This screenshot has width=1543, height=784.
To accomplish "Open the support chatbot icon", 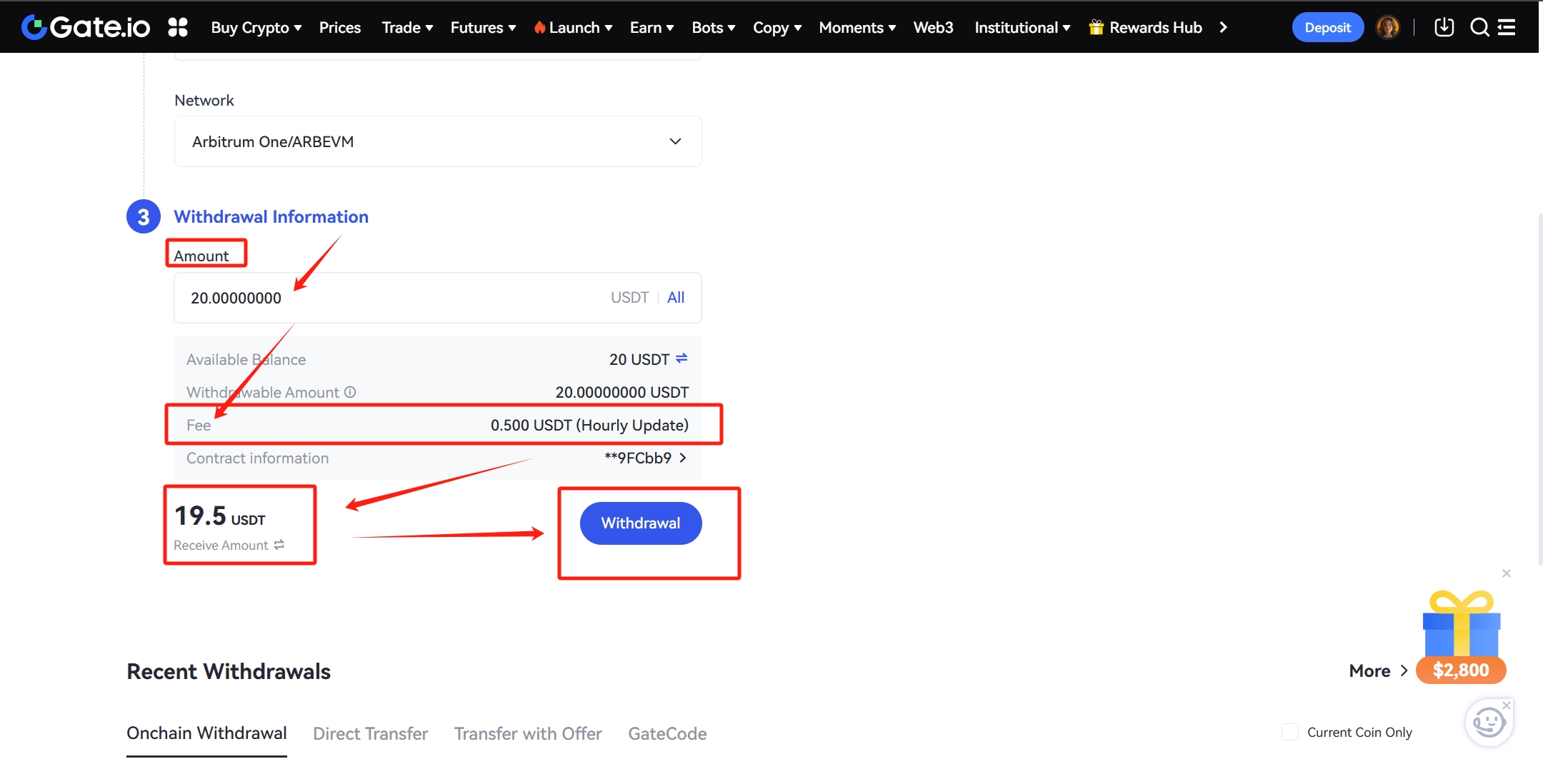I will pyautogui.click(x=1489, y=723).
